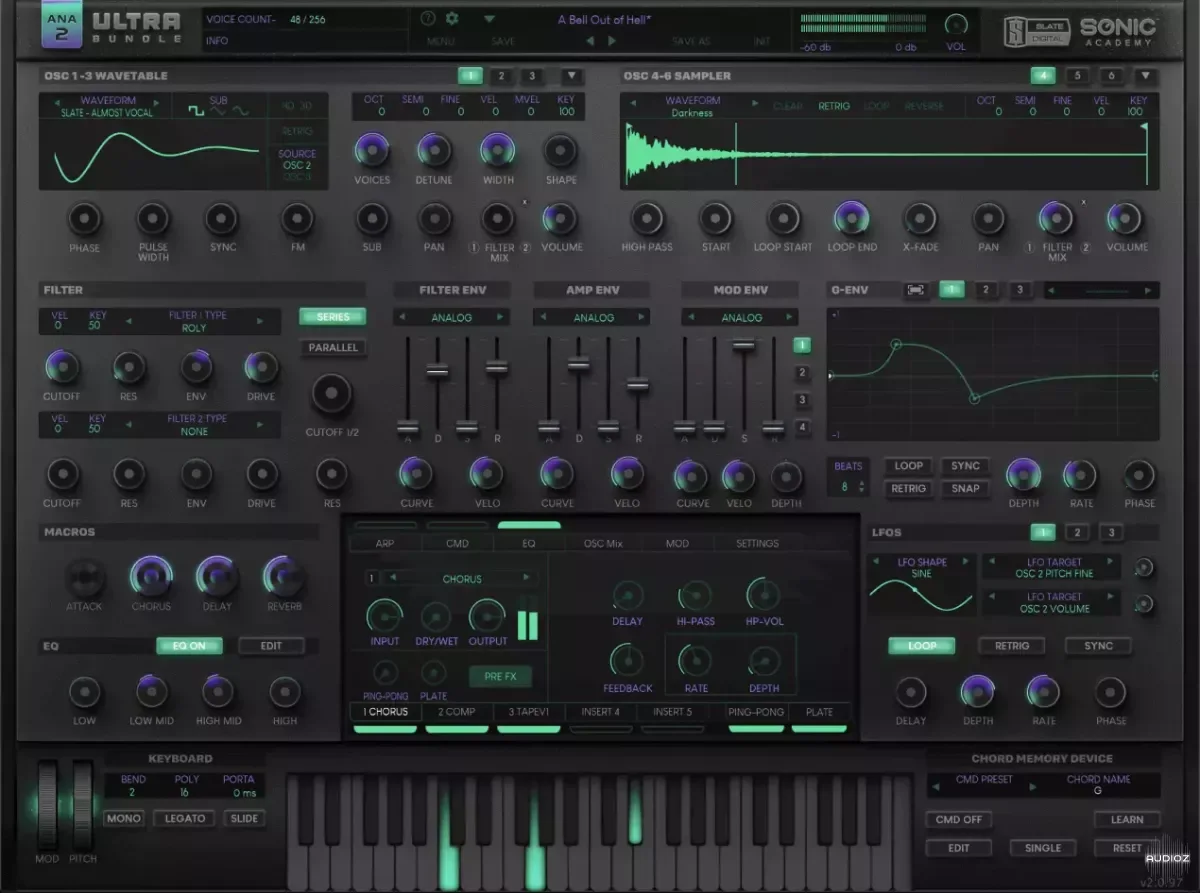Enable SERIES filter routing
The height and width of the screenshot is (893, 1200).
pyautogui.click(x=333, y=317)
